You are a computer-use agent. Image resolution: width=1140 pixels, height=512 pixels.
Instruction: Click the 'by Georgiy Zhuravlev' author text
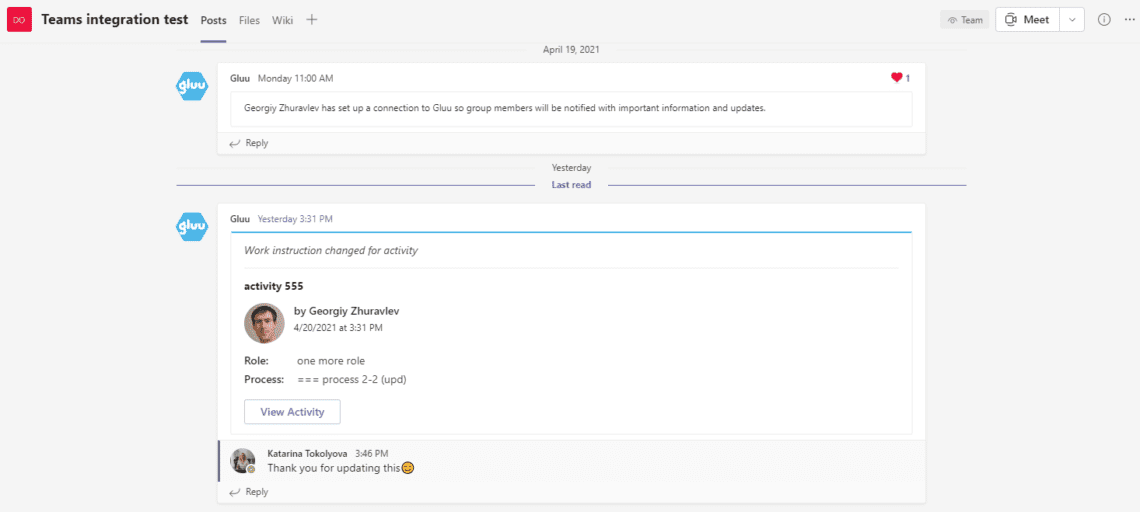[x=346, y=311]
